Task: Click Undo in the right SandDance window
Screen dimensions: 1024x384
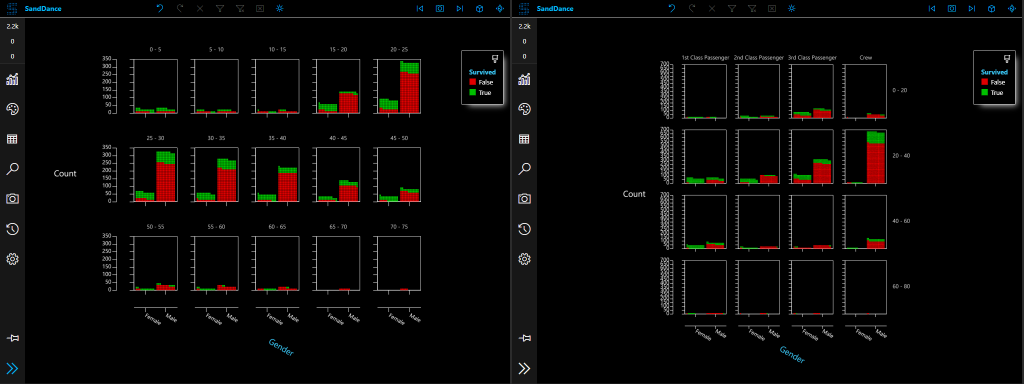Action: point(671,8)
